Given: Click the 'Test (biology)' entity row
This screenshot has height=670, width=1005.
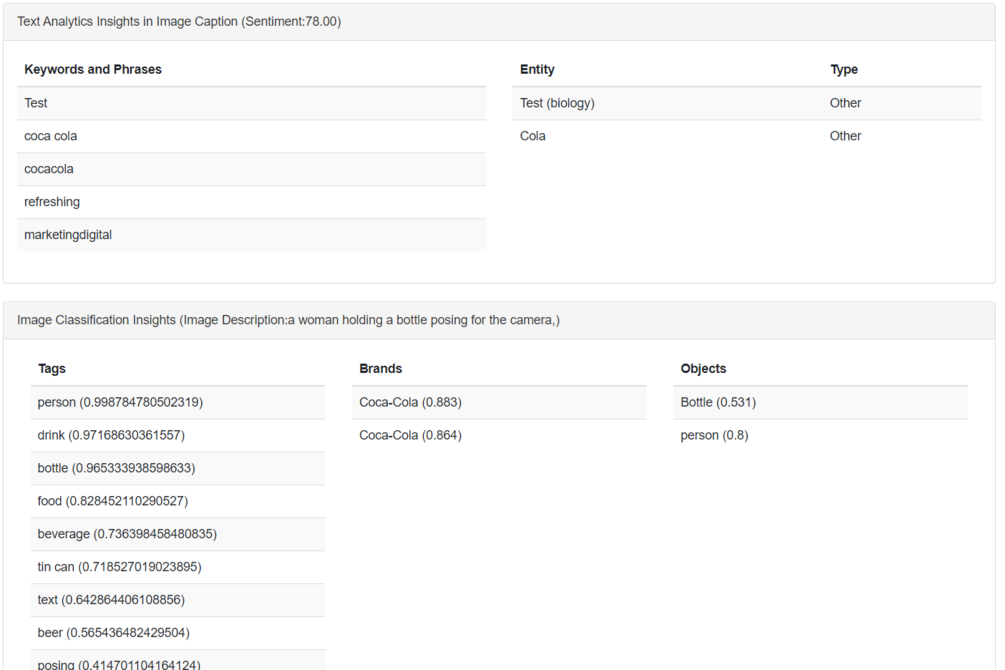Looking at the screenshot, I should (557, 103).
